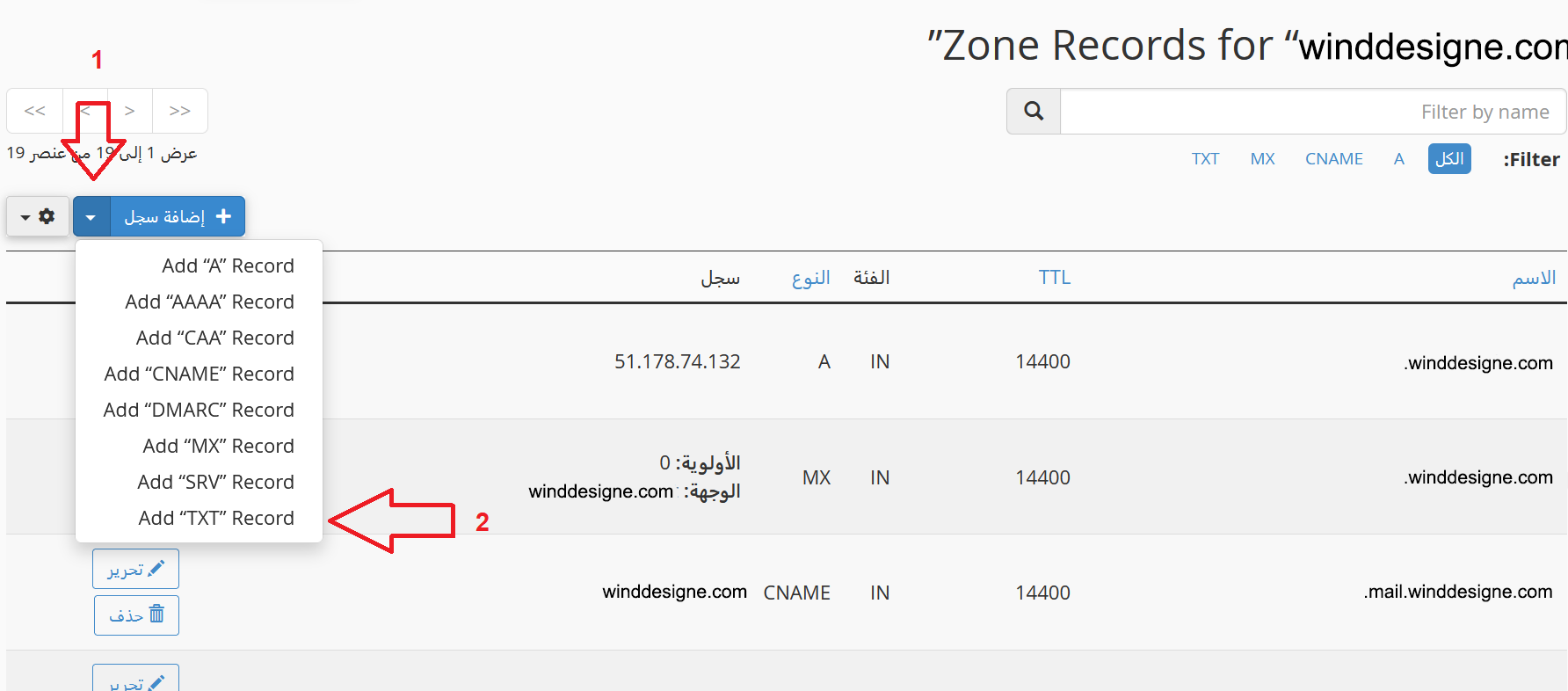Edit the mail.winddesigne.com CNAME record
This screenshot has height=691, width=1568.
(136, 570)
